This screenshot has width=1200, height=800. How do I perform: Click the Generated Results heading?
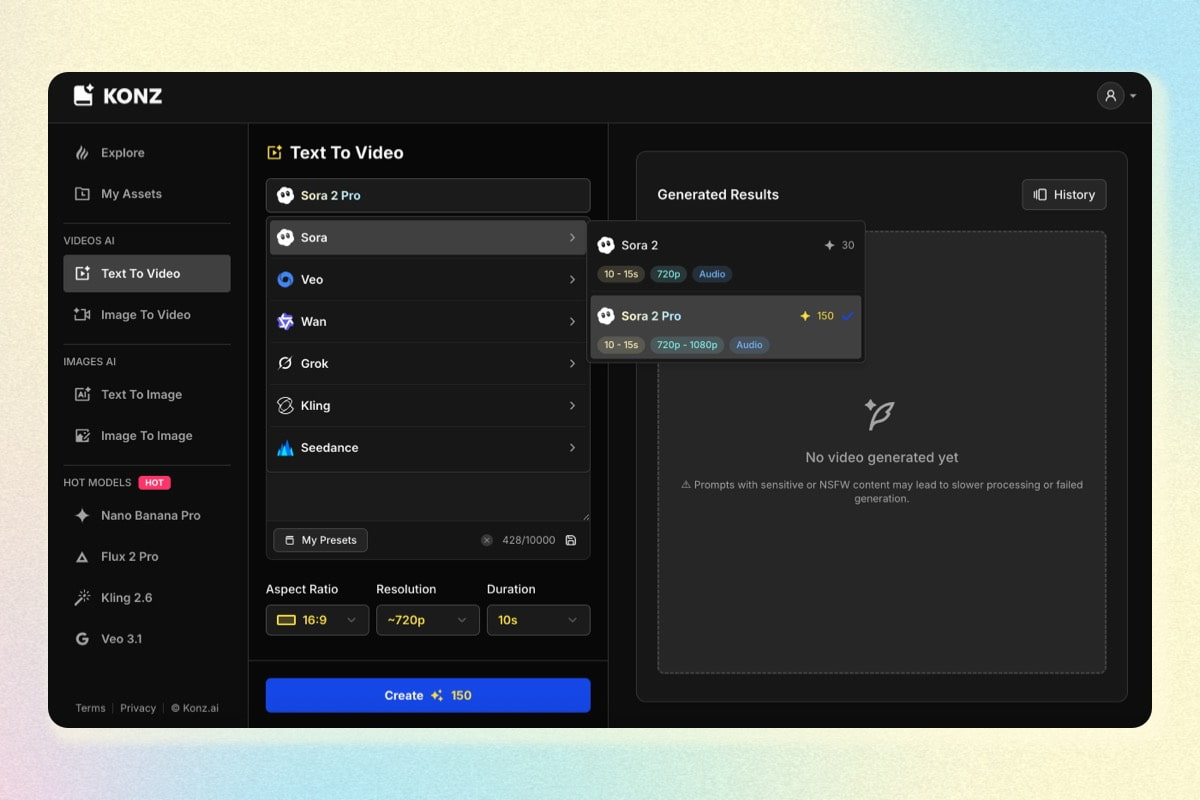pos(718,195)
